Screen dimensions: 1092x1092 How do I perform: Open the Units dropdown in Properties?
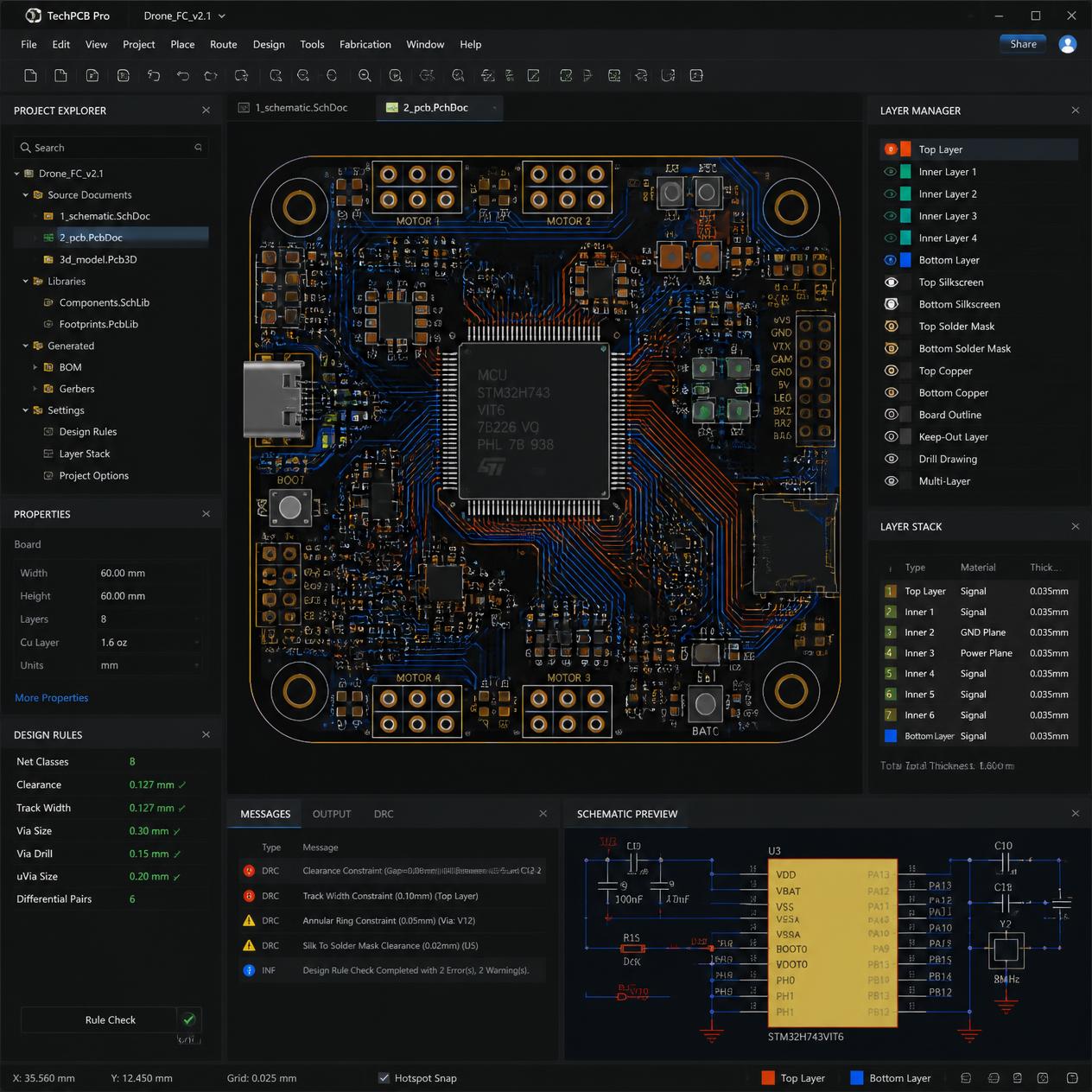coord(151,665)
